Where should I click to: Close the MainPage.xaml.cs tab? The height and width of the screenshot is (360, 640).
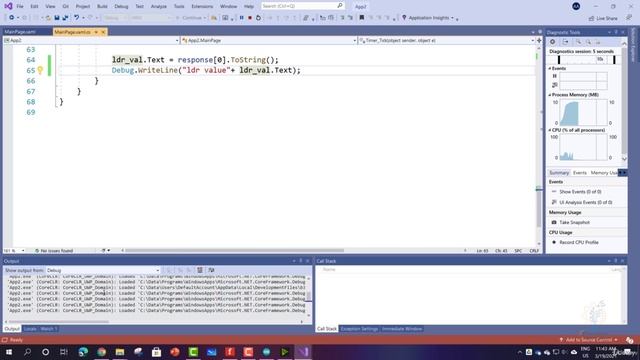tap(103, 32)
